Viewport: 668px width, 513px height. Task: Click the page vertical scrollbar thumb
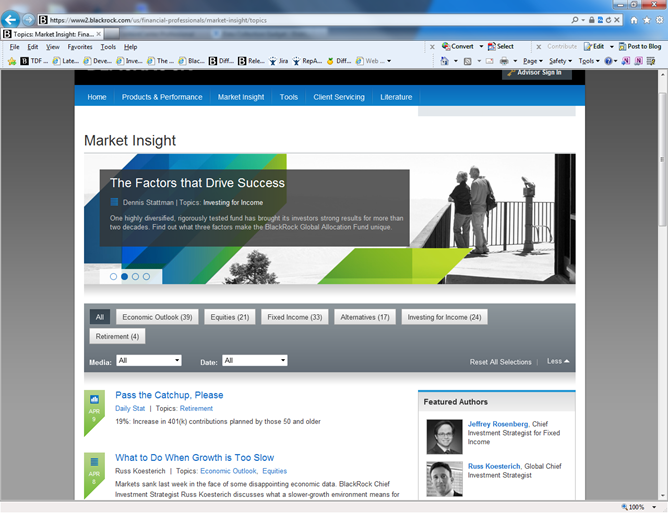pyautogui.click(x=662, y=160)
